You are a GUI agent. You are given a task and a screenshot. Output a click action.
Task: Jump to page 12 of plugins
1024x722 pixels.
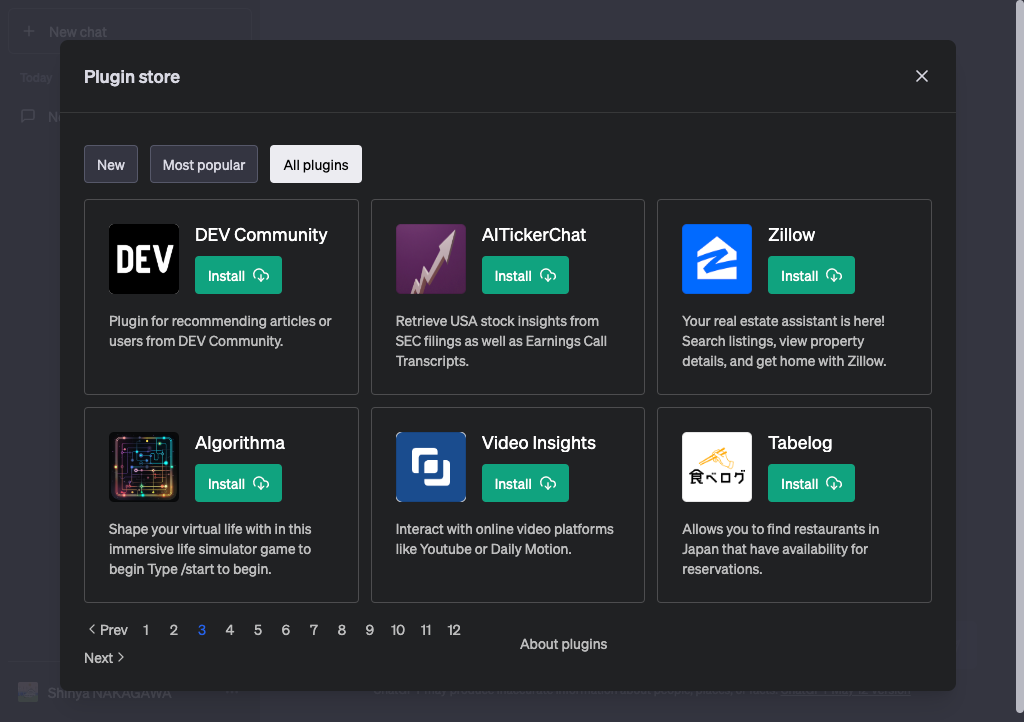pos(454,630)
